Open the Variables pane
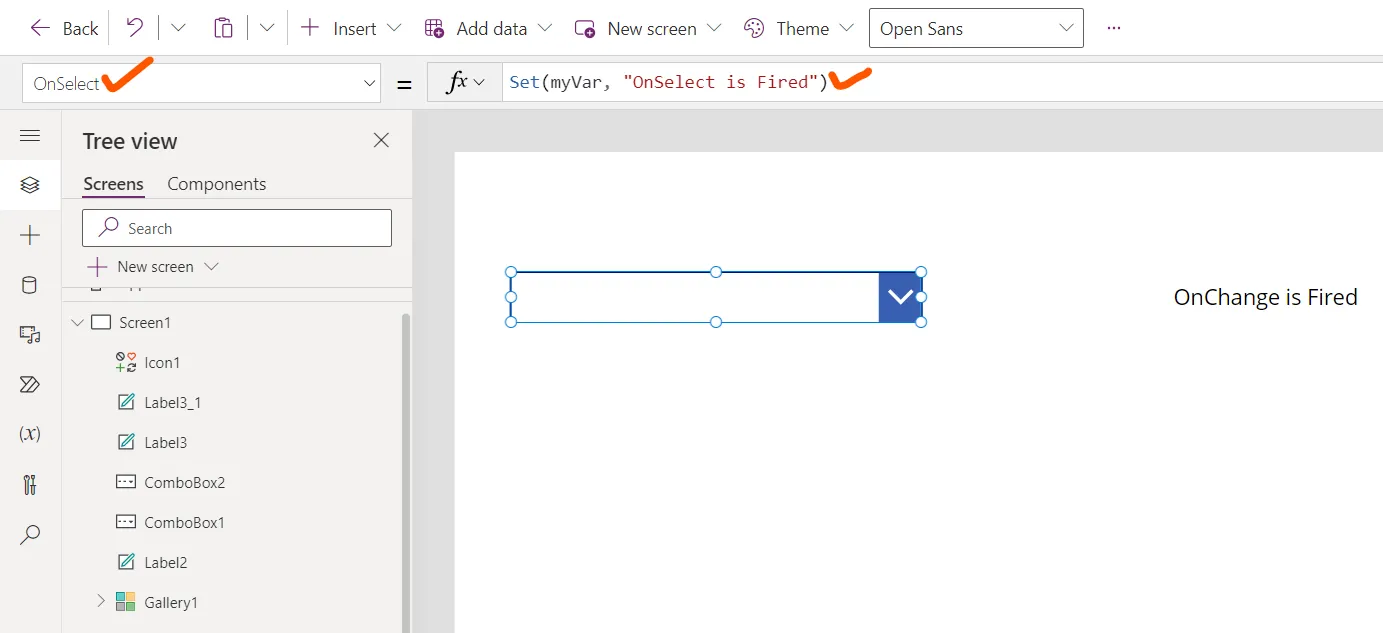 pos(30,433)
